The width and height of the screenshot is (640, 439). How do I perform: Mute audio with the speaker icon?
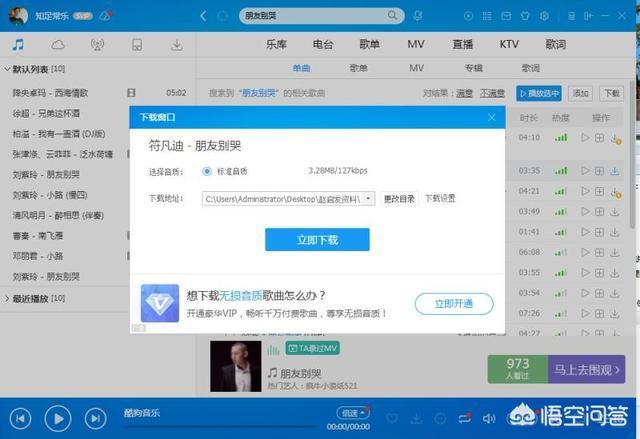coord(489,418)
